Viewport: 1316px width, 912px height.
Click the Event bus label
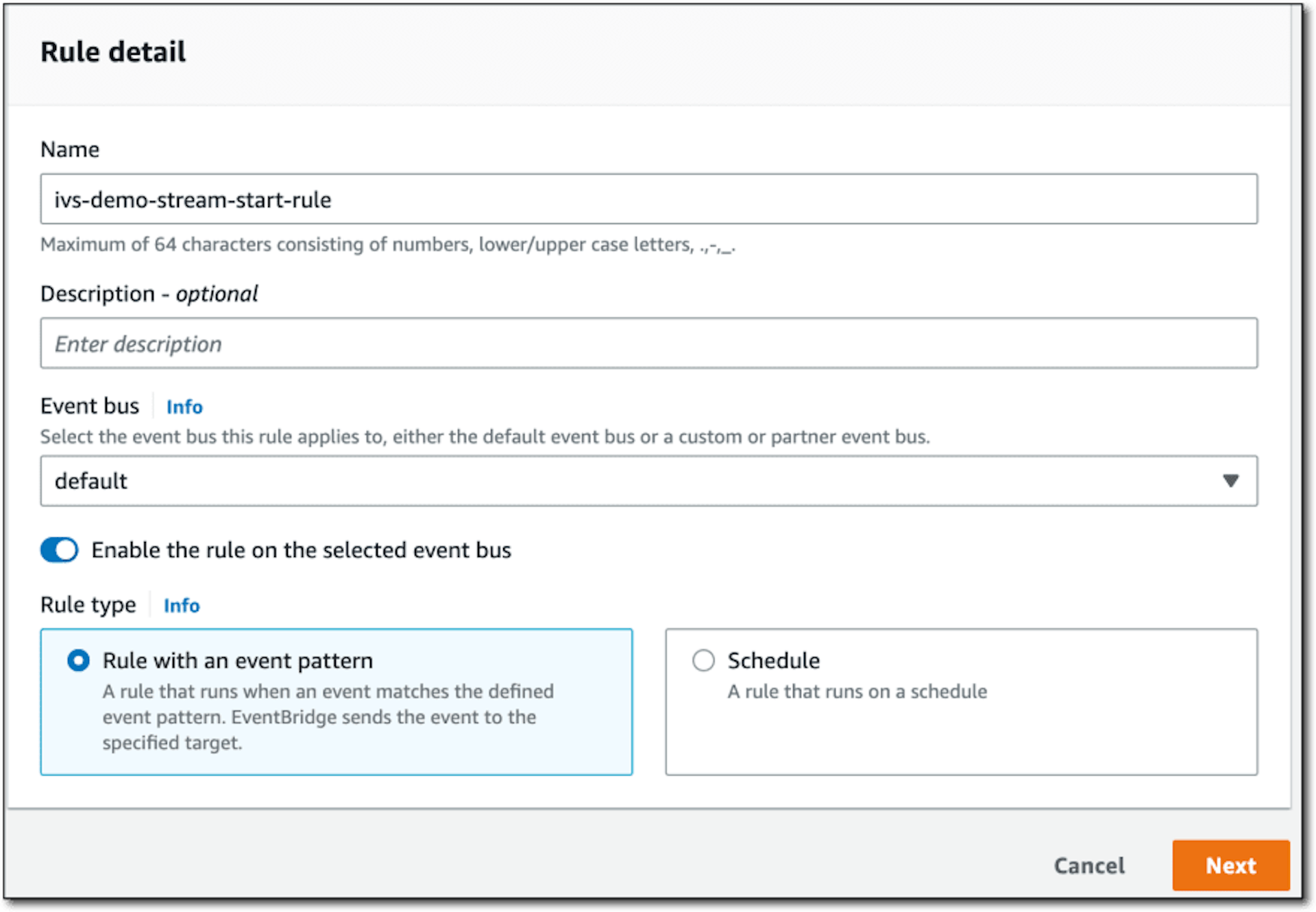[x=90, y=406]
